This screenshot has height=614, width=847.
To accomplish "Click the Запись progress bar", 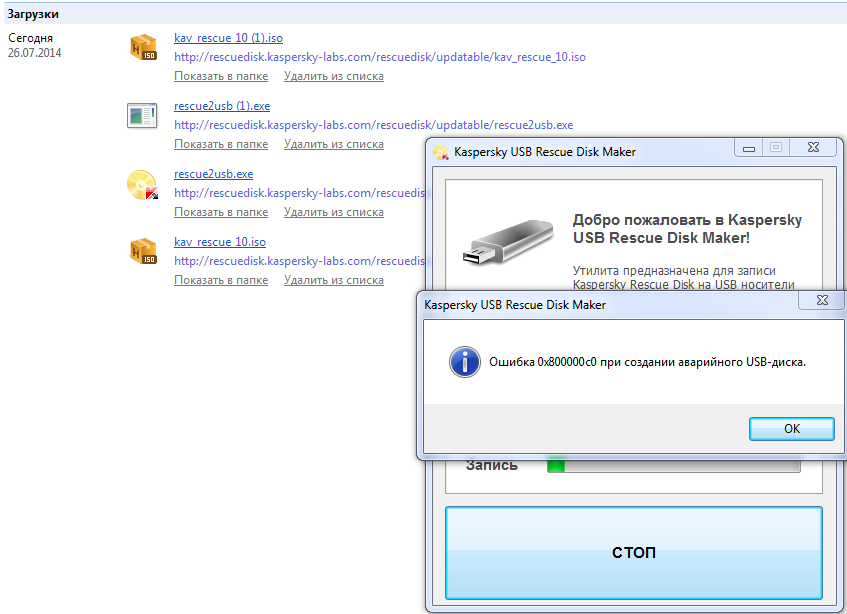I will (x=673, y=465).
